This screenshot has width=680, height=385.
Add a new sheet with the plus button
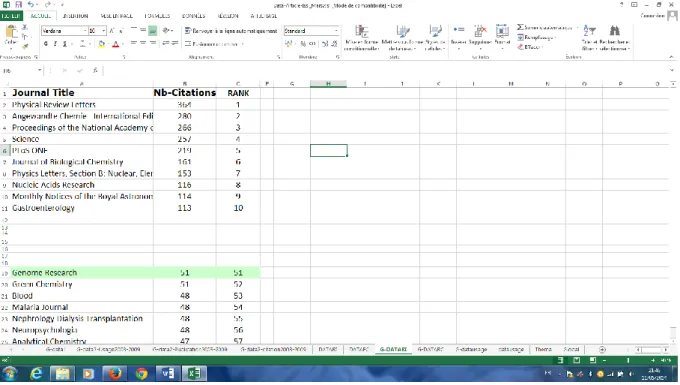tap(602, 349)
